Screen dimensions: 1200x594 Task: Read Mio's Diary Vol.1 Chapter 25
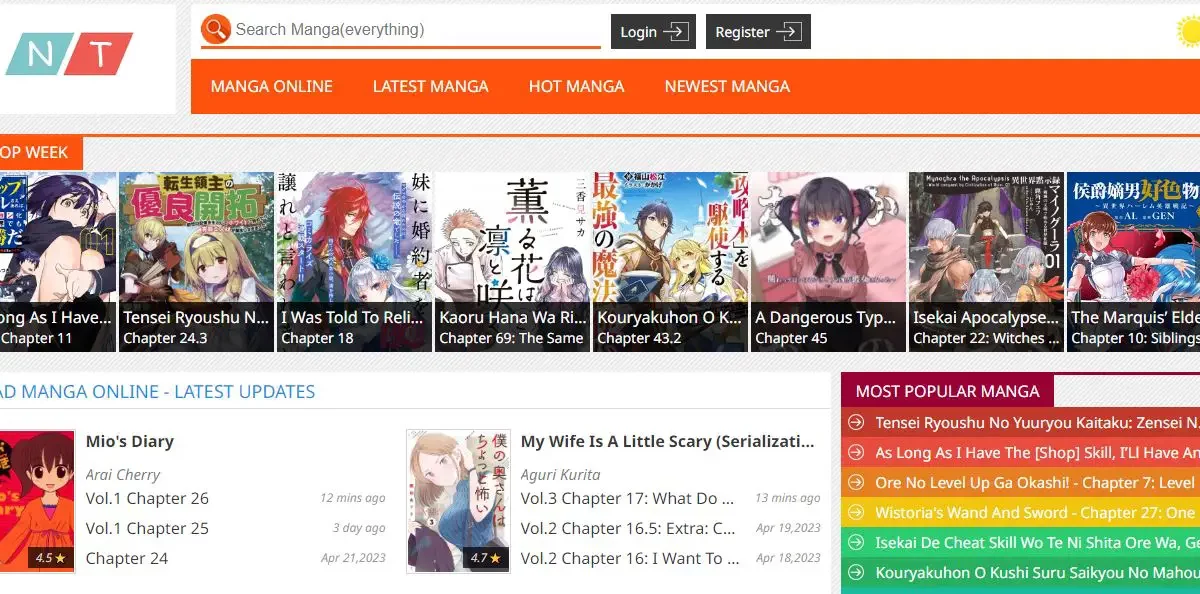click(x=147, y=528)
